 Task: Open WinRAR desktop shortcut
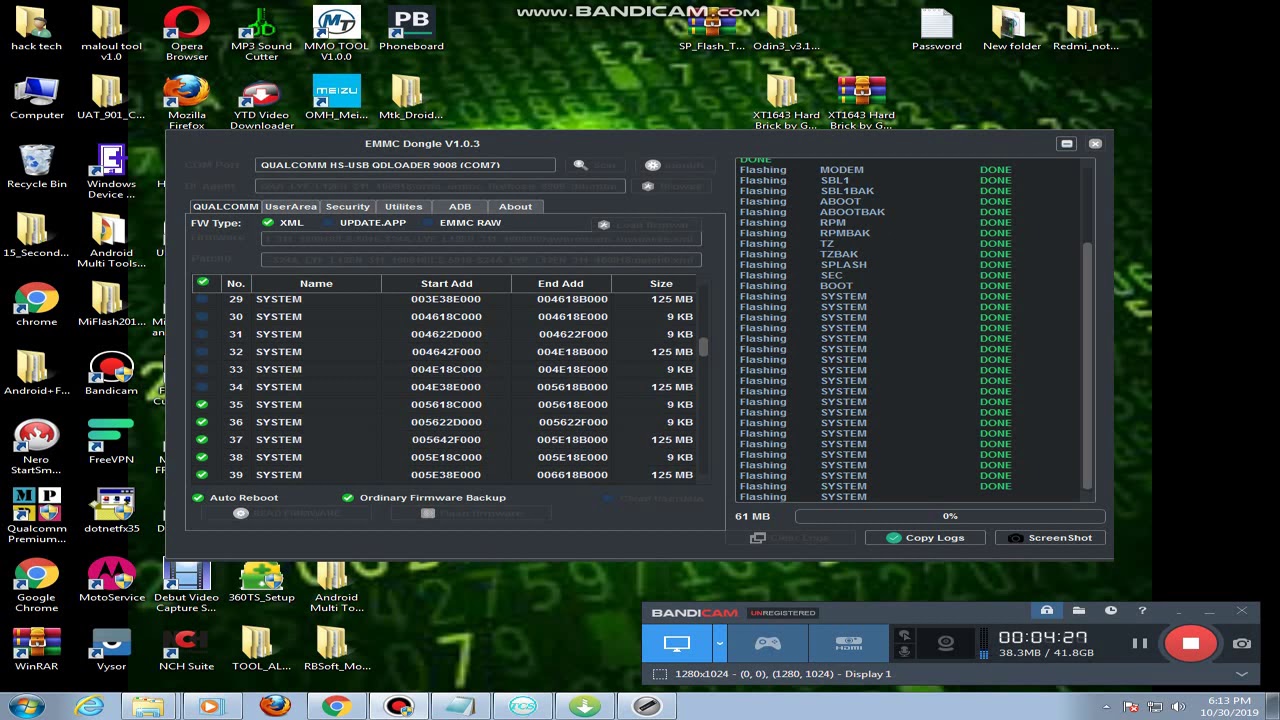point(37,649)
